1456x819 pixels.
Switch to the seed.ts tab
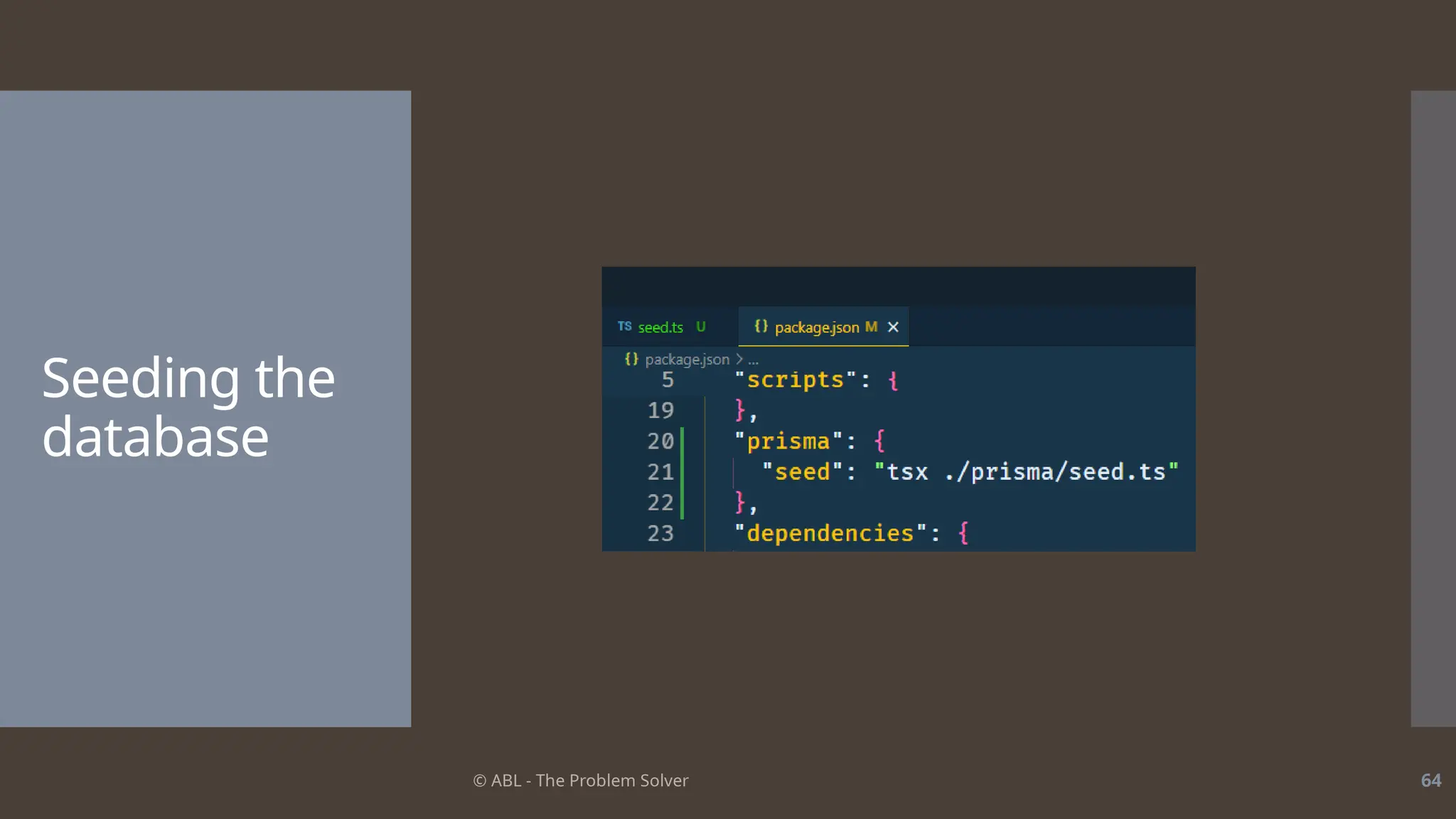point(660,327)
